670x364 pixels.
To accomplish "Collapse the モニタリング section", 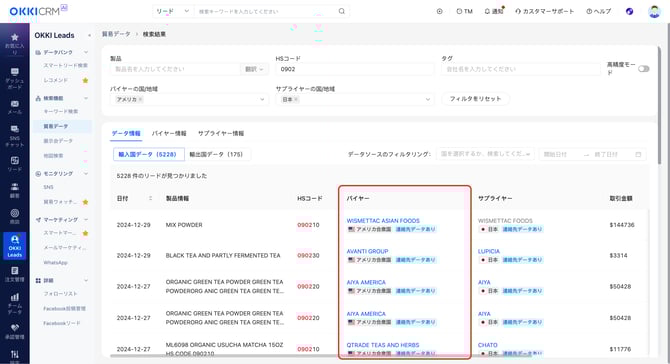I will click(86, 173).
